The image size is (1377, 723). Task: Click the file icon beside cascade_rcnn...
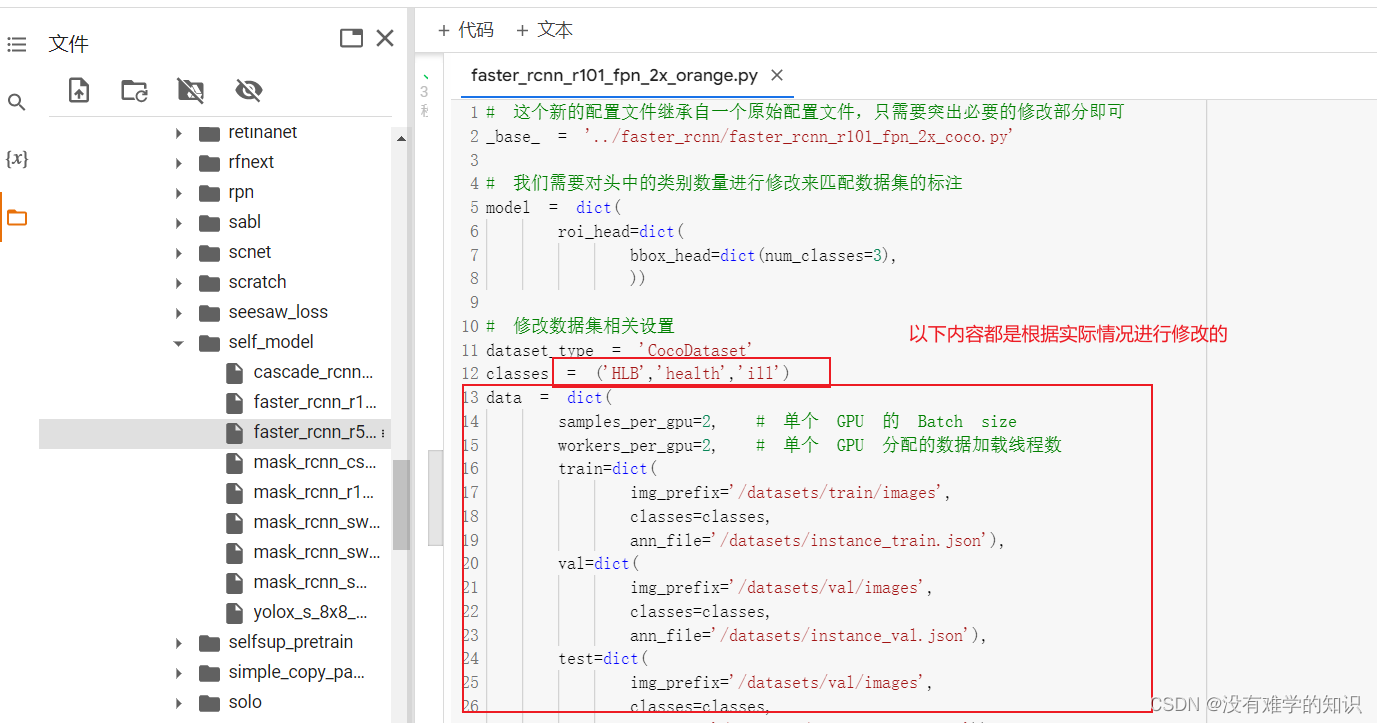coord(234,373)
